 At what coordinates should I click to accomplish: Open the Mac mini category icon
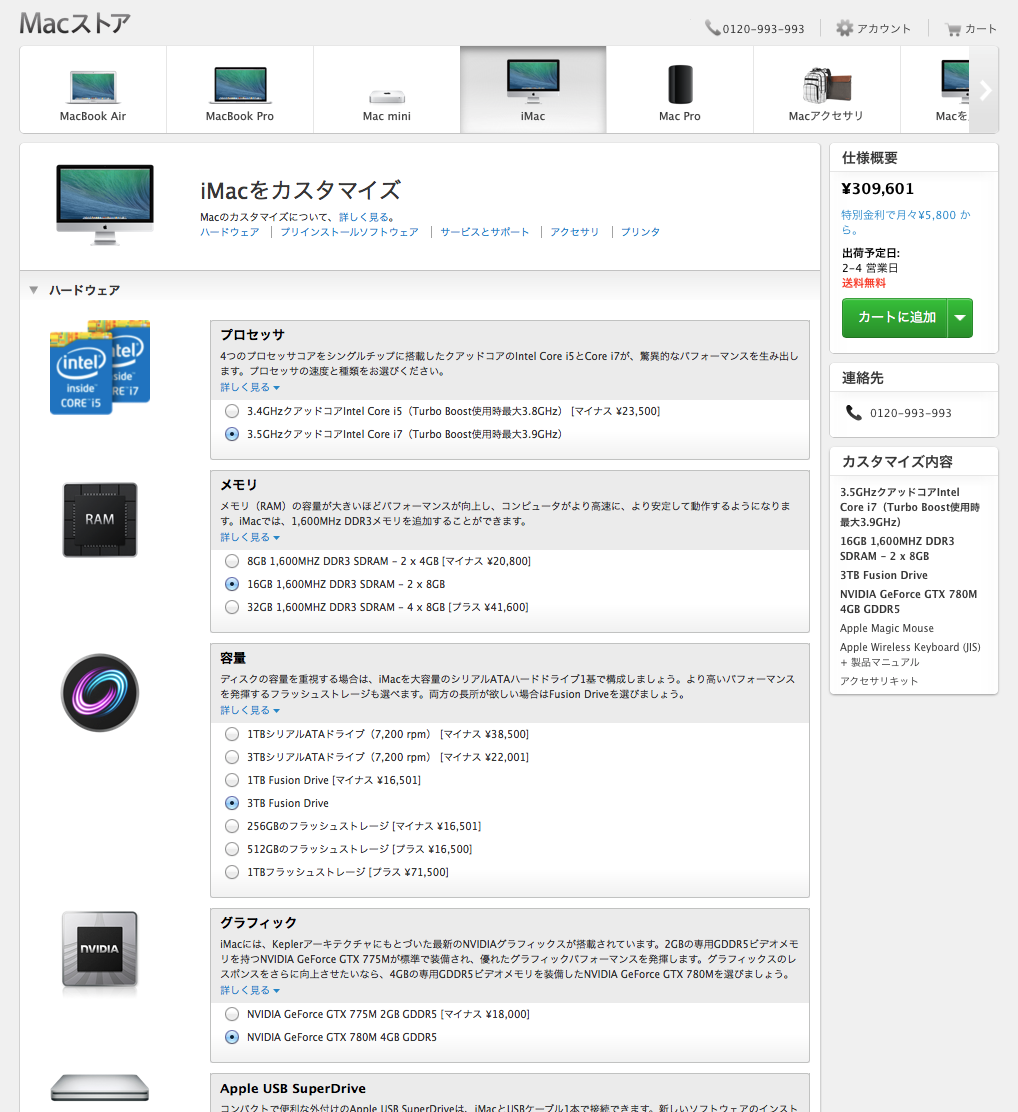[387, 96]
